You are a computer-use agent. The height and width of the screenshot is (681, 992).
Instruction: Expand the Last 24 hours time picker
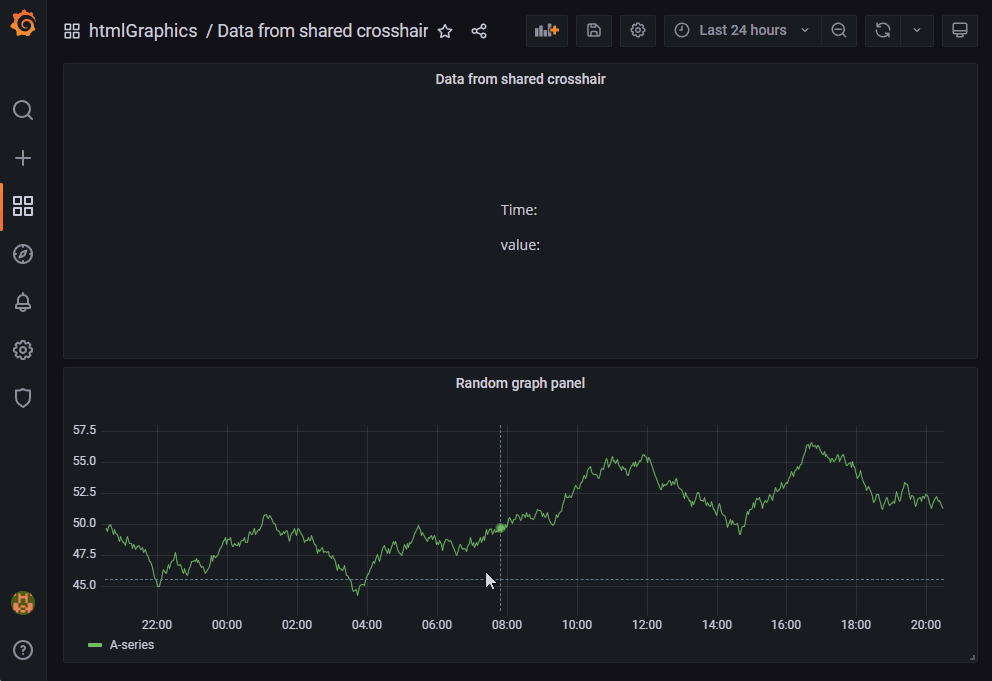pos(742,30)
